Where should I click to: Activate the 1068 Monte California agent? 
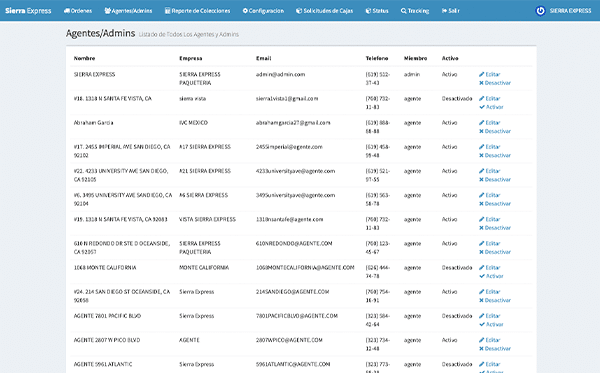[x=491, y=276]
